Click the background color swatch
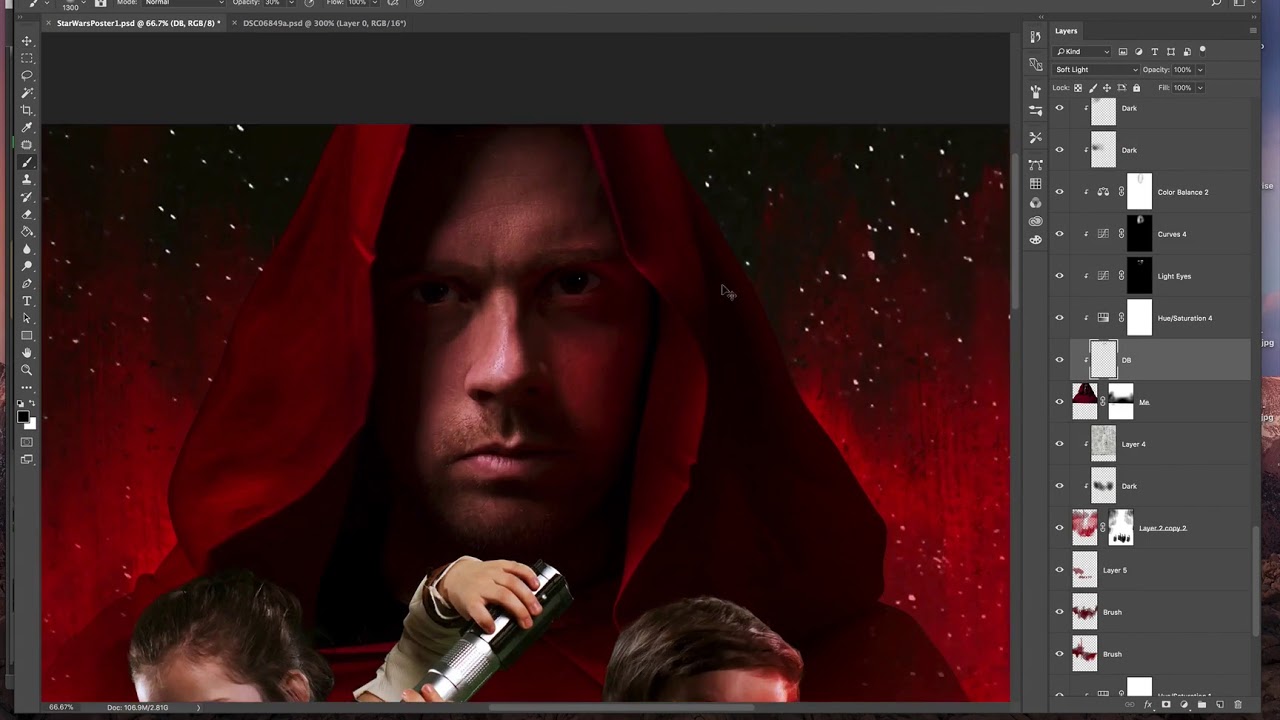Screen dimensions: 1280x720 (31, 424)
